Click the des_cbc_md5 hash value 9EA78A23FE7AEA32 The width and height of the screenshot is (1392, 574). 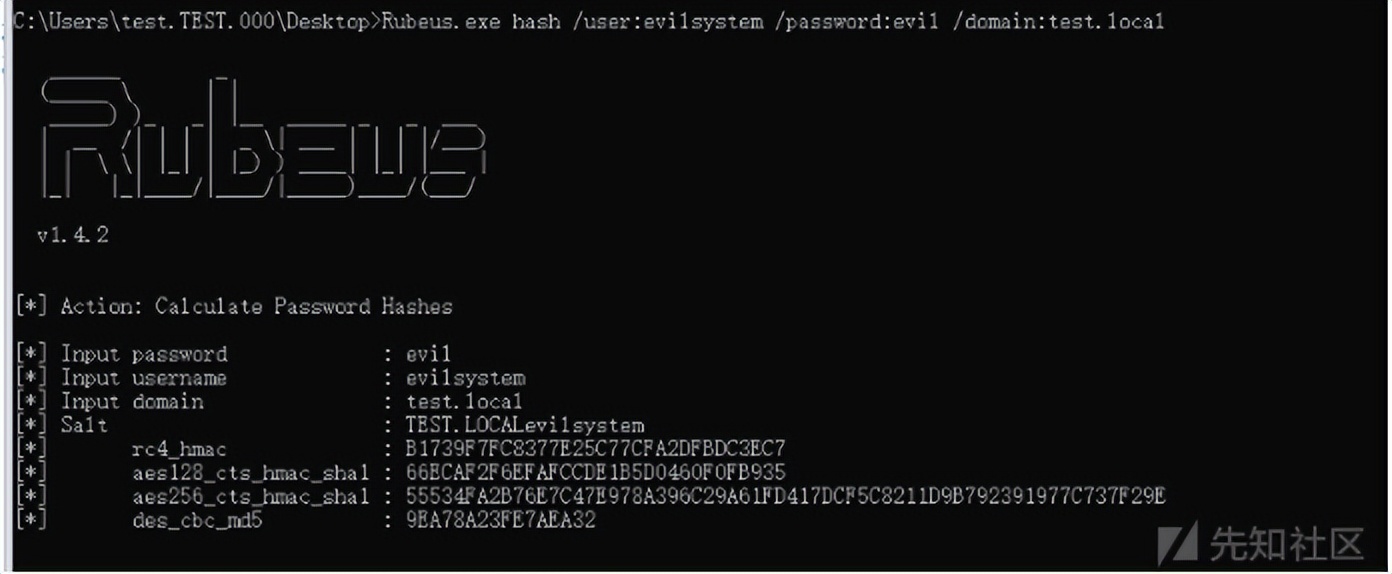click(x=501, y=520)
